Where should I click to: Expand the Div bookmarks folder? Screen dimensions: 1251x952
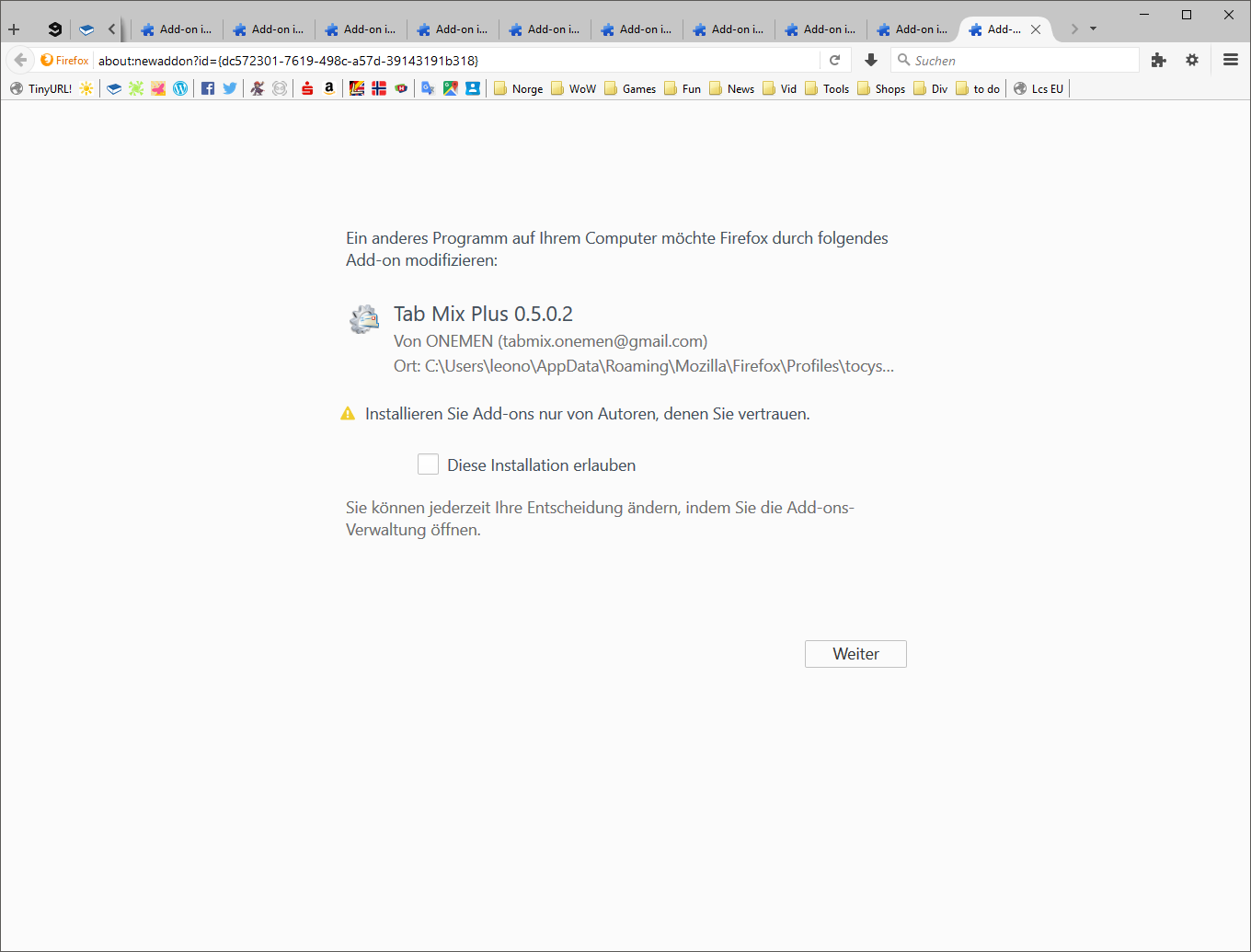(x=931, y=89)
